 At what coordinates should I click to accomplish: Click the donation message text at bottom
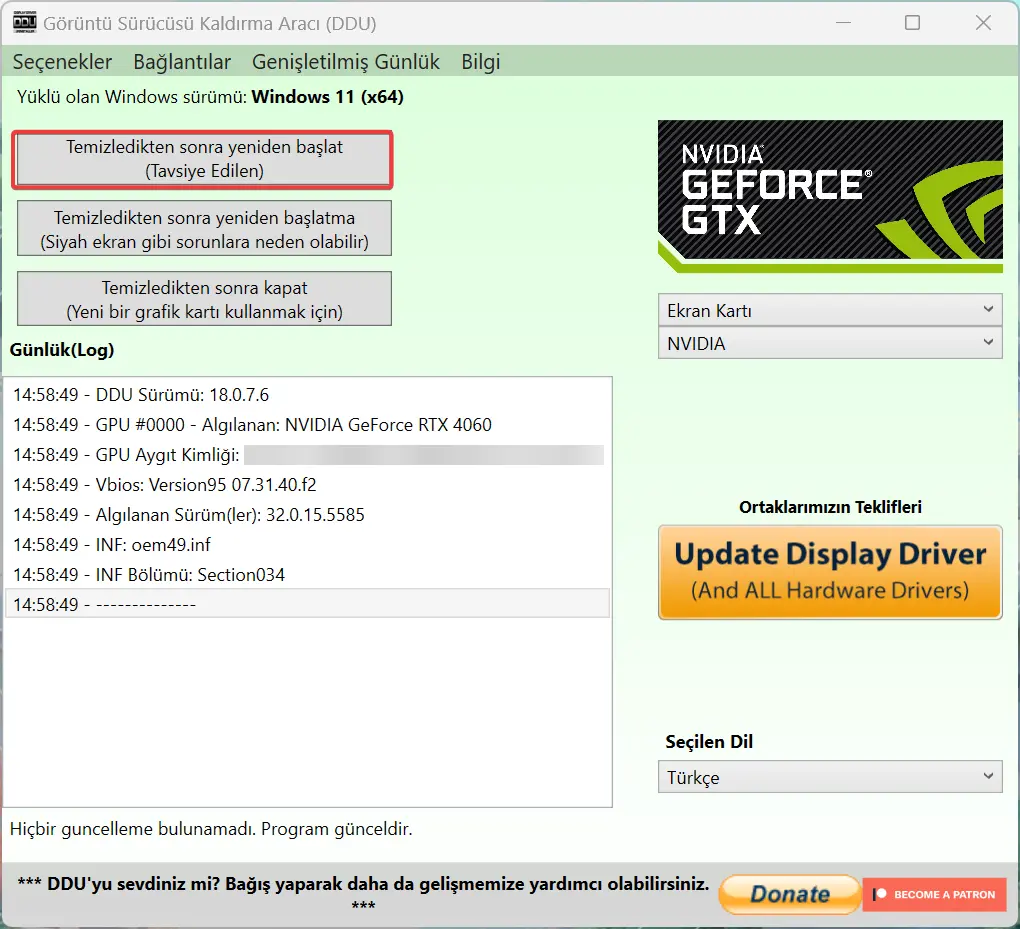point(363,893)
